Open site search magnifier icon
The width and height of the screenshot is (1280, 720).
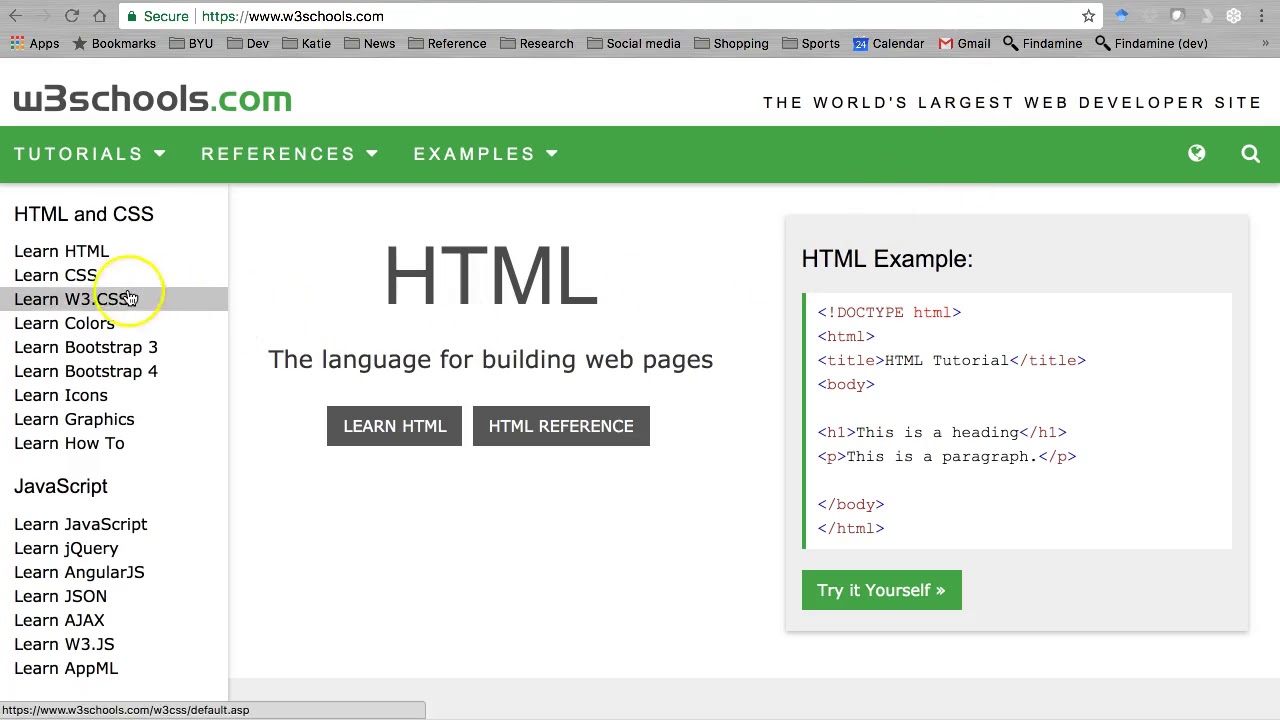(x=1250, y=153)
